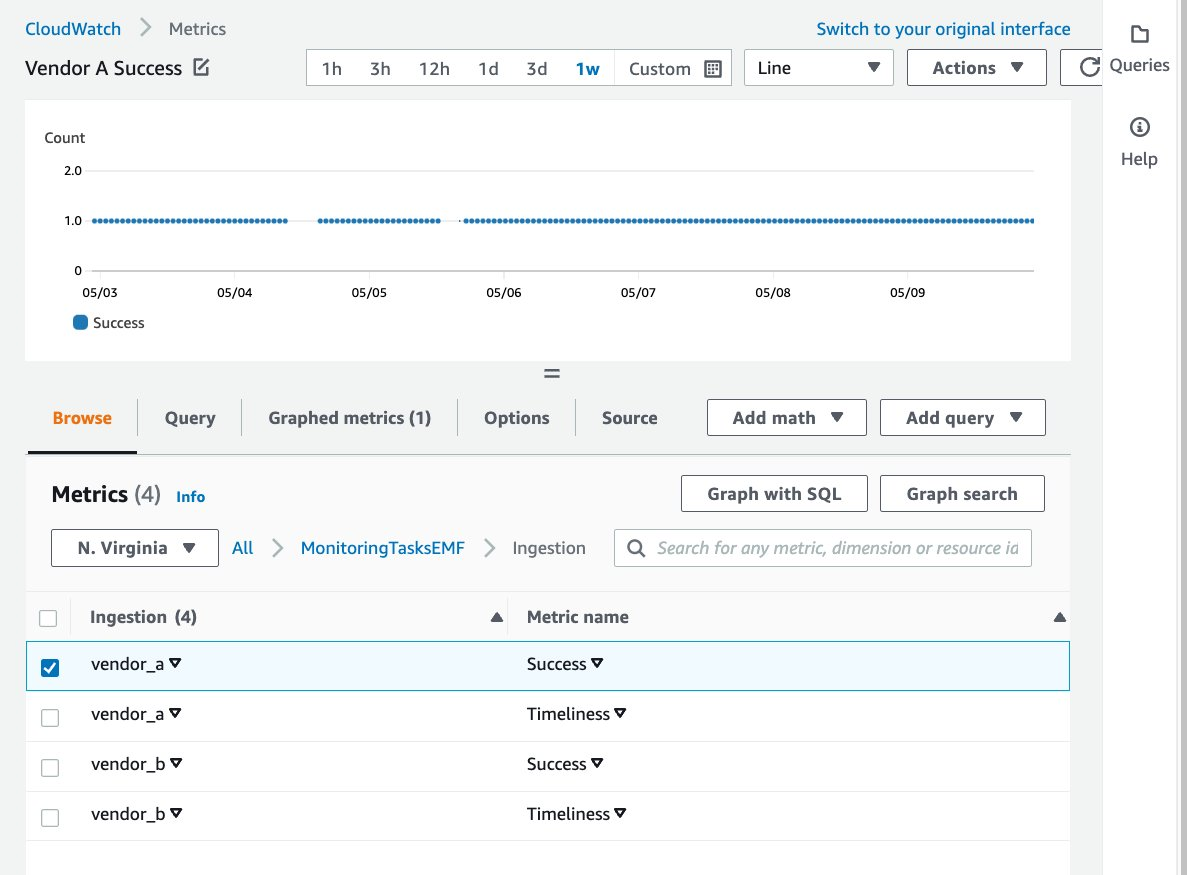
Task: Open the Source tab
Action: click(x=630, y=417)
